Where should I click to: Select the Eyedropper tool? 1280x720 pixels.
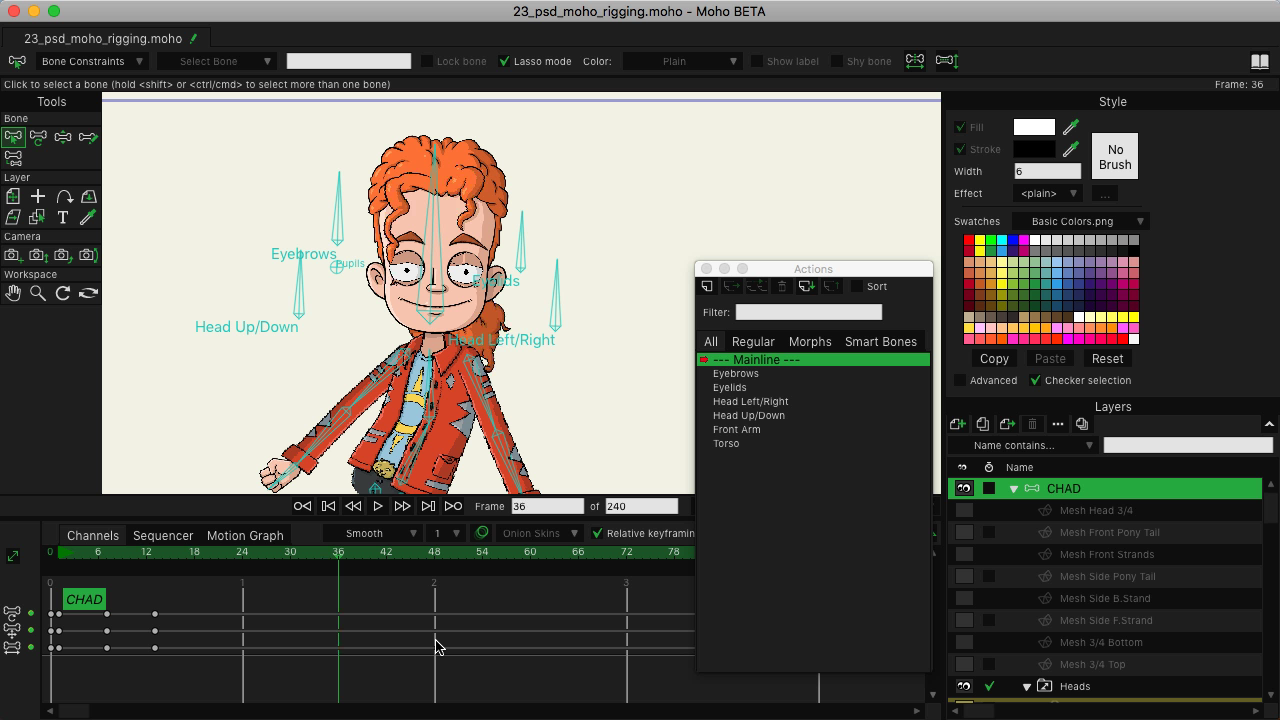[x=89, y=217]
